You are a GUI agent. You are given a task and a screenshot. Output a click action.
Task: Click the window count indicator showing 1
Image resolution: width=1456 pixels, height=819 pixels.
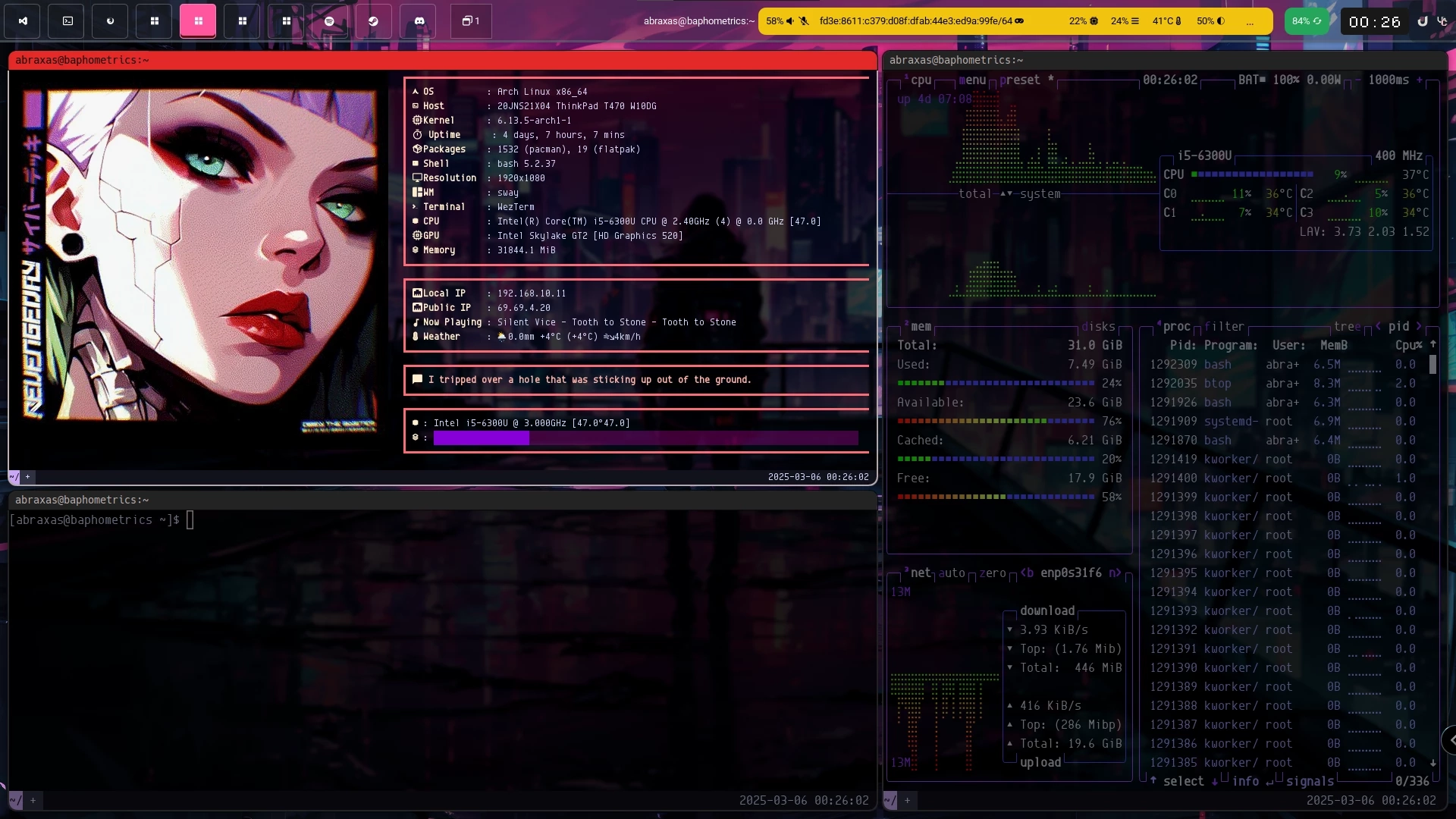tap(471, 21)
